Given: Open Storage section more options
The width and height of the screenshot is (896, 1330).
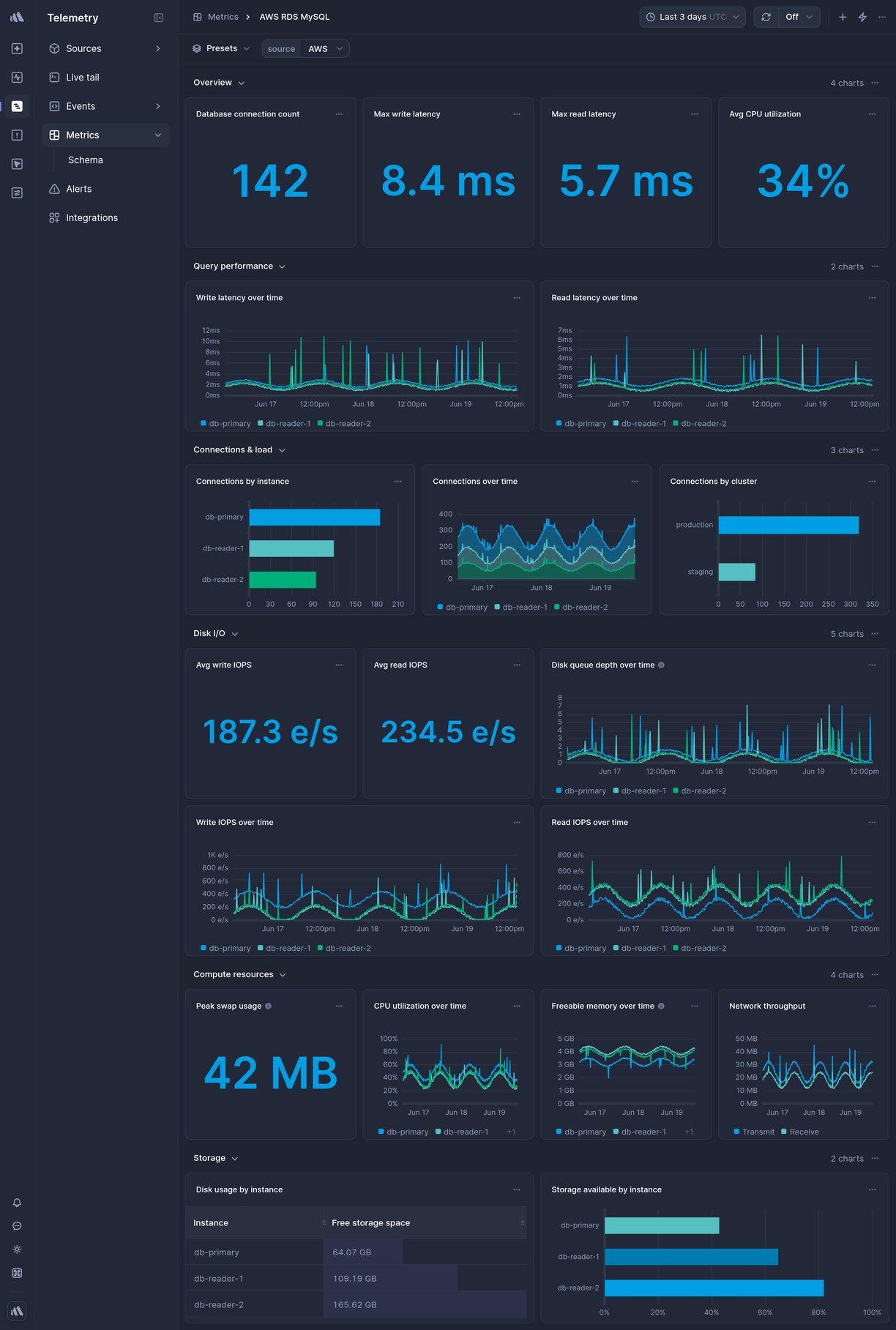Looking at the screenshot, I should pos(875,1158).
